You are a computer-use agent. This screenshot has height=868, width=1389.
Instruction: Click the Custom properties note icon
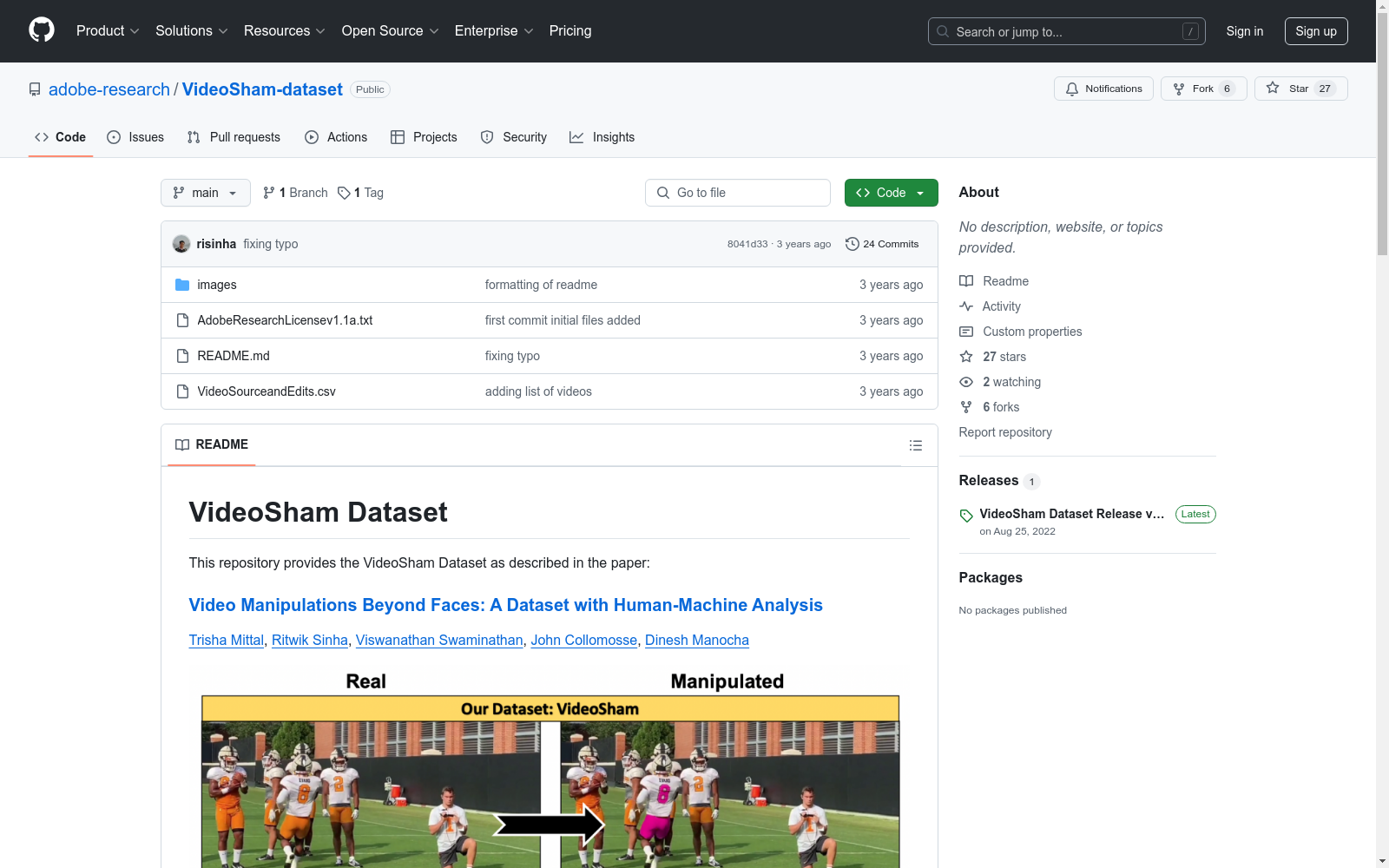pyautogui.click(x=966, y=332)
